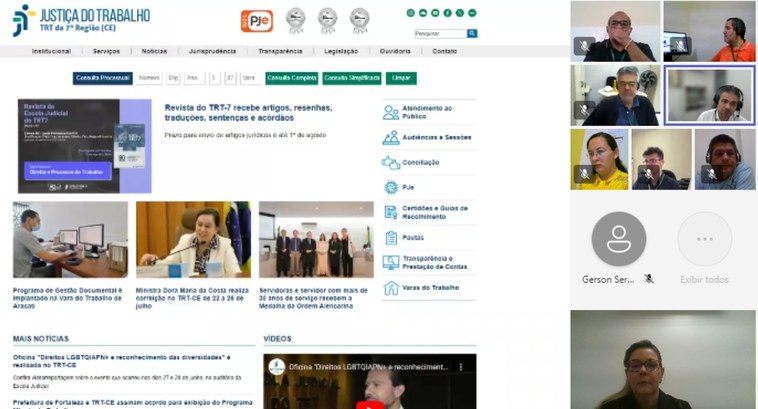
Task: Open the Varas do Trabalho link text
Action: (x=431, y=288)
